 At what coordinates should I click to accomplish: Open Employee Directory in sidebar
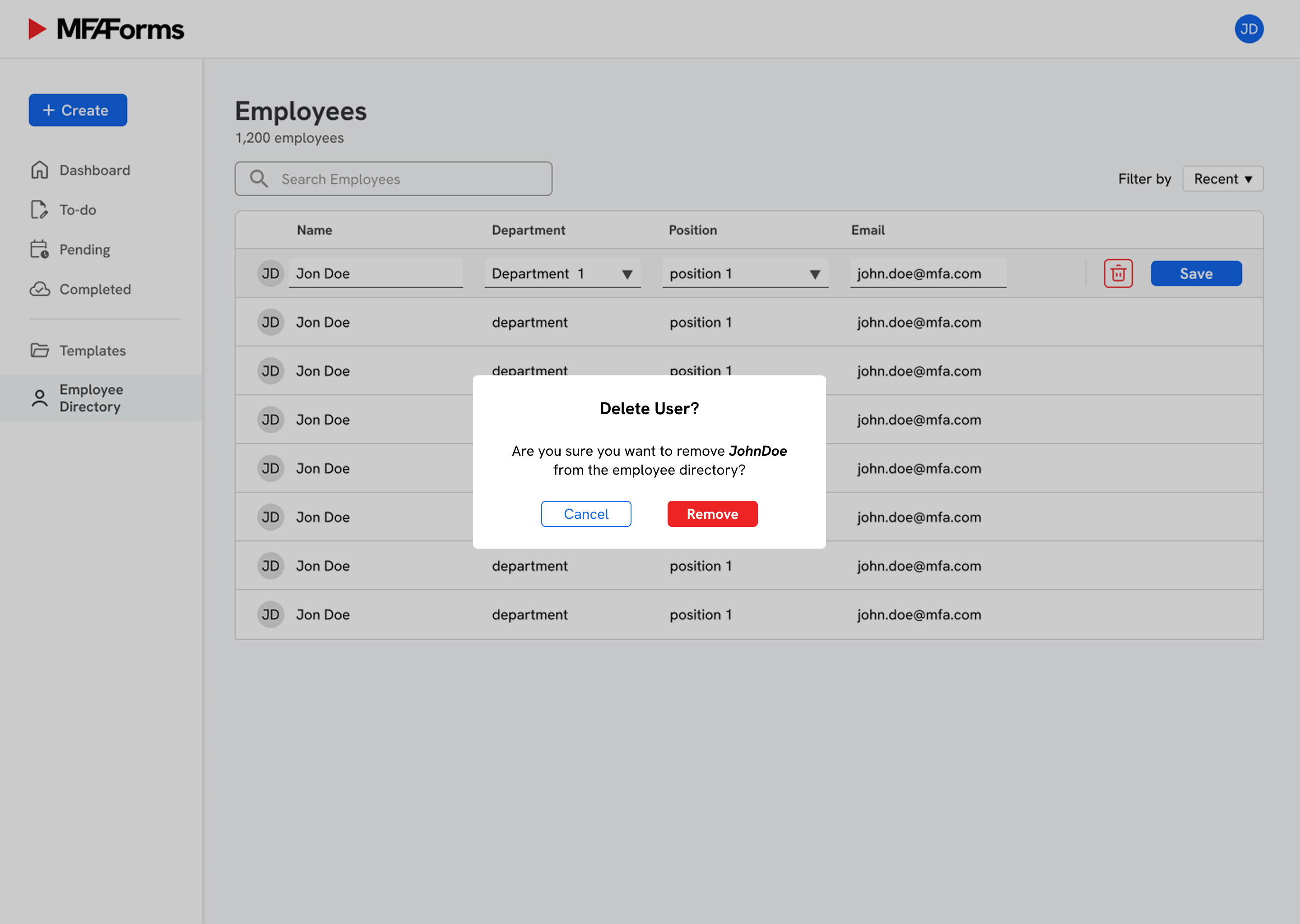click(x=91, y=397)
